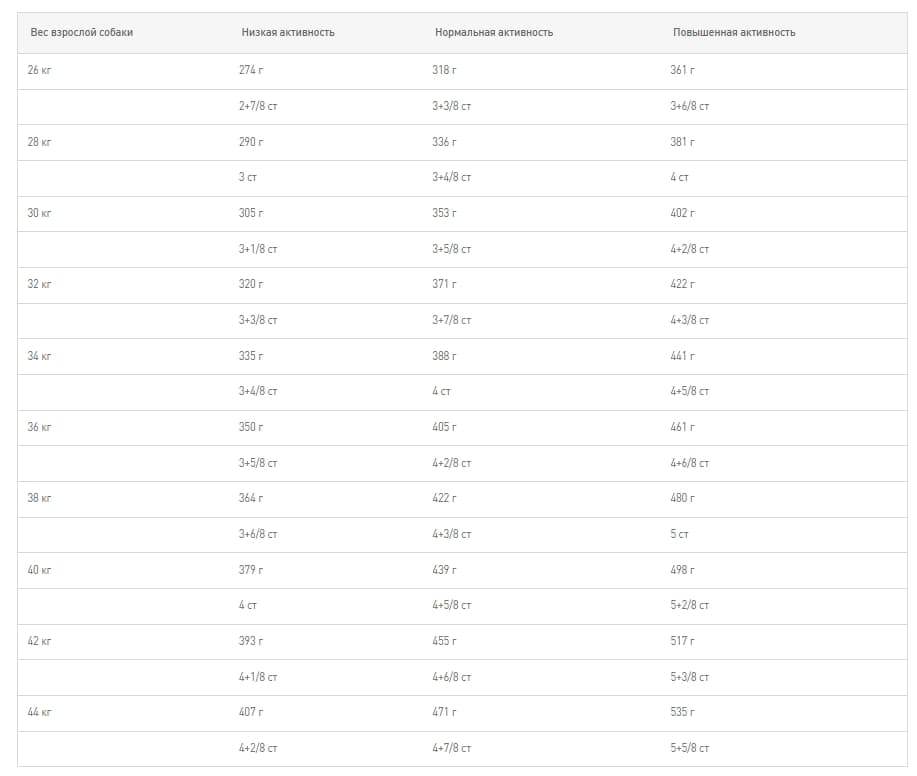Select the 5+5/8 ст value
Screen dimensions: 917x776
click(x=689, y=748)
